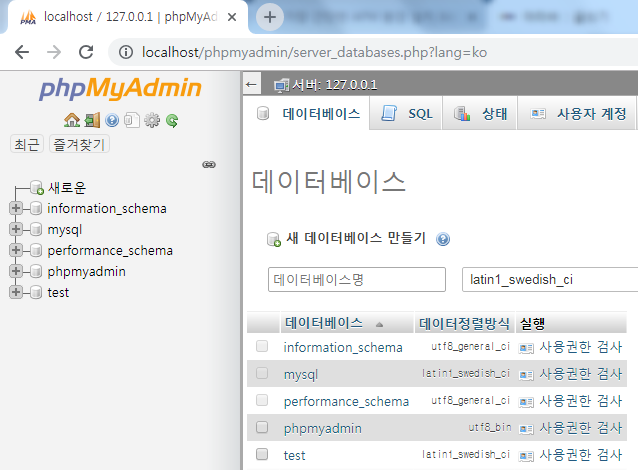Click new database icon beside 새로운
Viewport: 638px width, 470px height.
pos(37,188)
